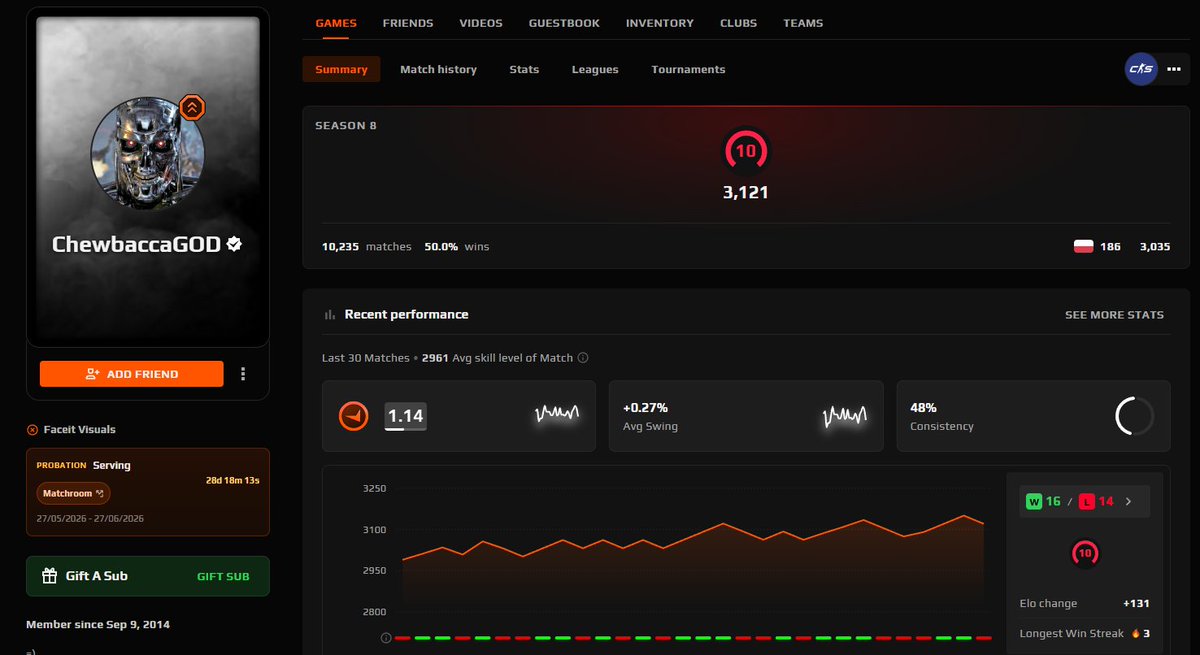1200x655 pixels.
Task: Click the Matchroom probation tag
Action: tap(74, 493)
